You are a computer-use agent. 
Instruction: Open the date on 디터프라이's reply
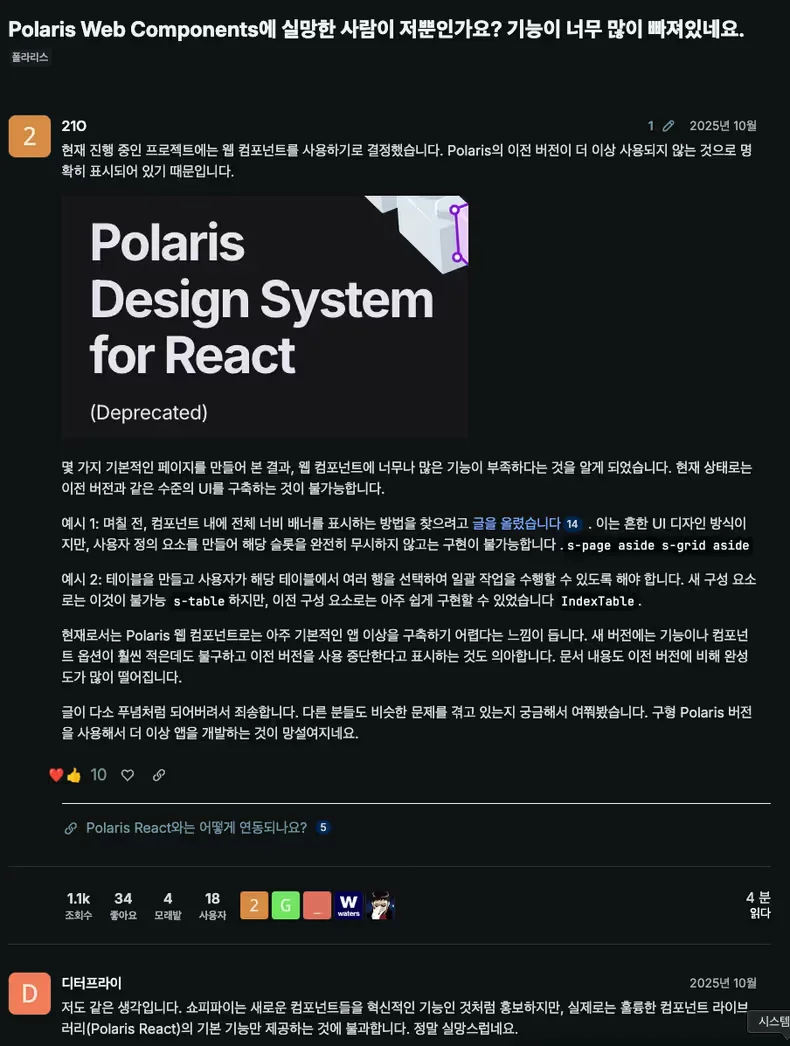tap(723, 983)
